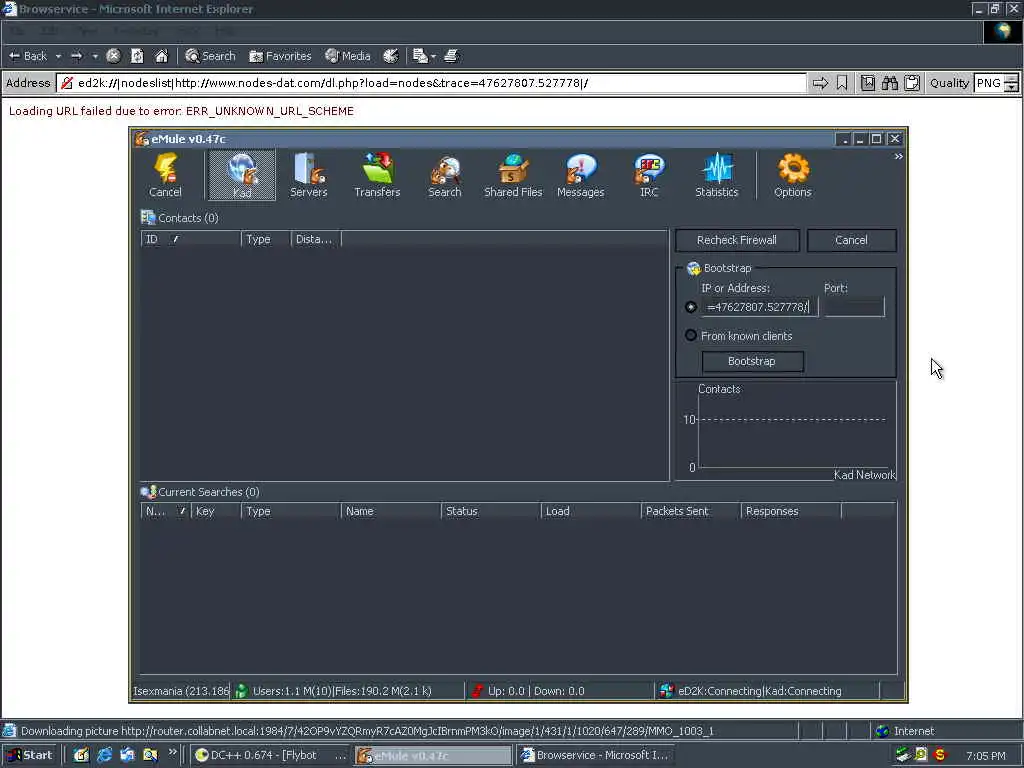Open the Messages section

[581, 175]
